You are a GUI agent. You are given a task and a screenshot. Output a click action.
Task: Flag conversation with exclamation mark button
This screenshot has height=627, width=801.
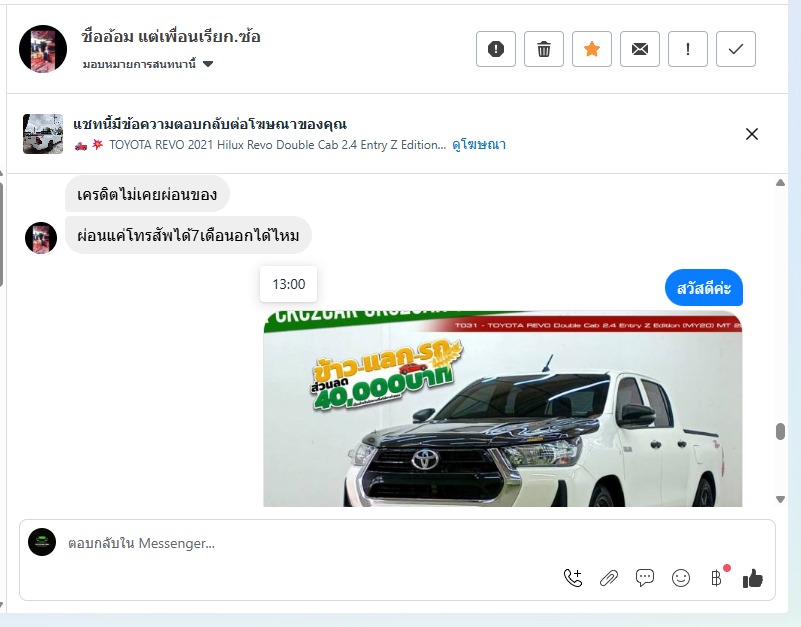tap(688, 49)
